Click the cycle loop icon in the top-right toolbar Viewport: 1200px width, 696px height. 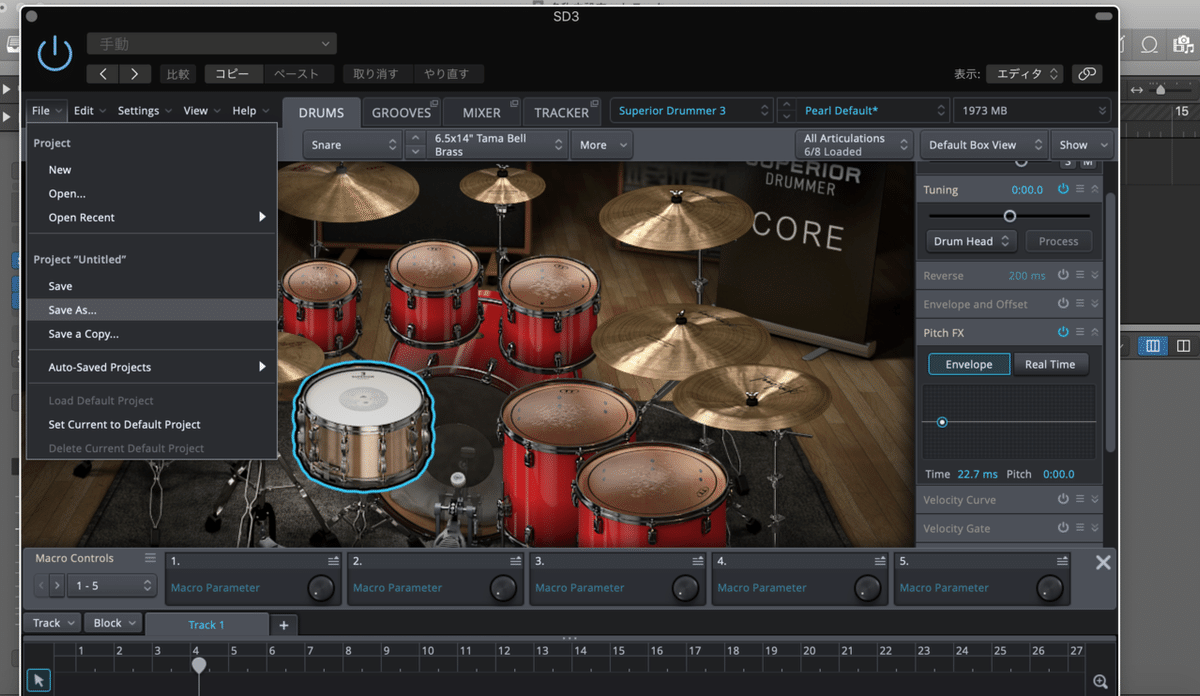(x=1149, y=45)
